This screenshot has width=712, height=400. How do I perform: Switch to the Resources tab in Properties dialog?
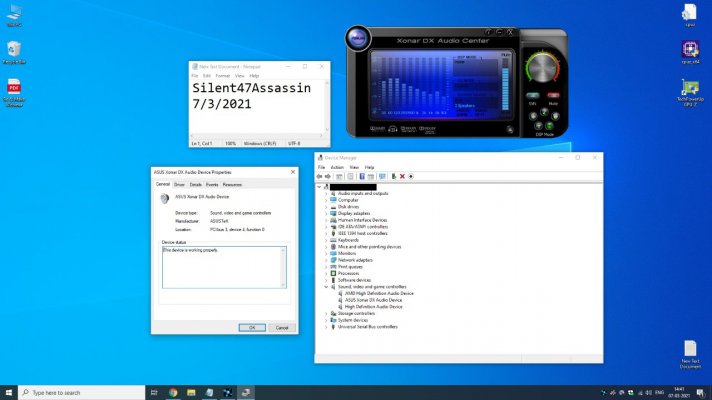click(x=232, y=185)
